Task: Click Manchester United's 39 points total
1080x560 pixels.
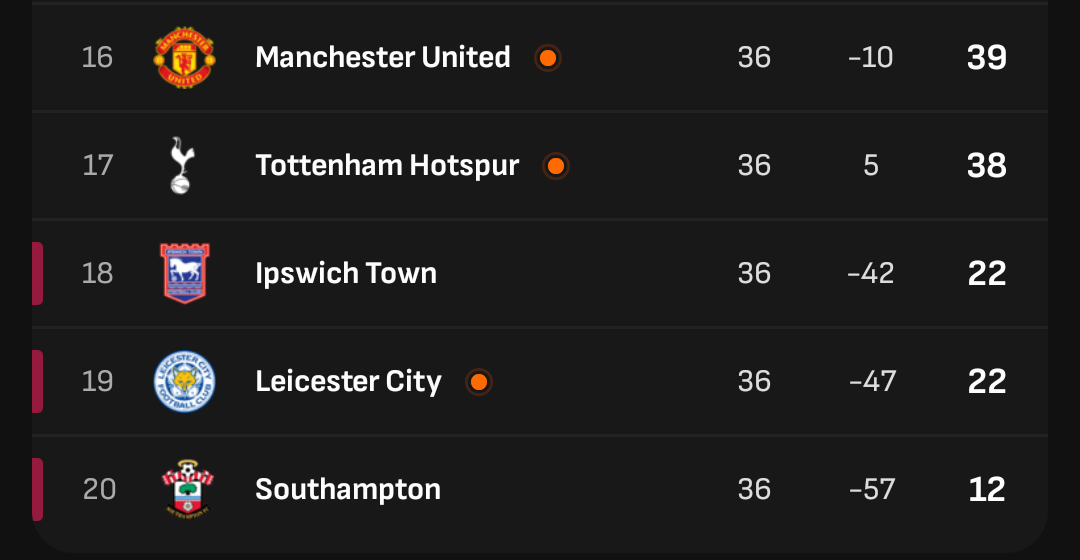Action: (987, 57)
